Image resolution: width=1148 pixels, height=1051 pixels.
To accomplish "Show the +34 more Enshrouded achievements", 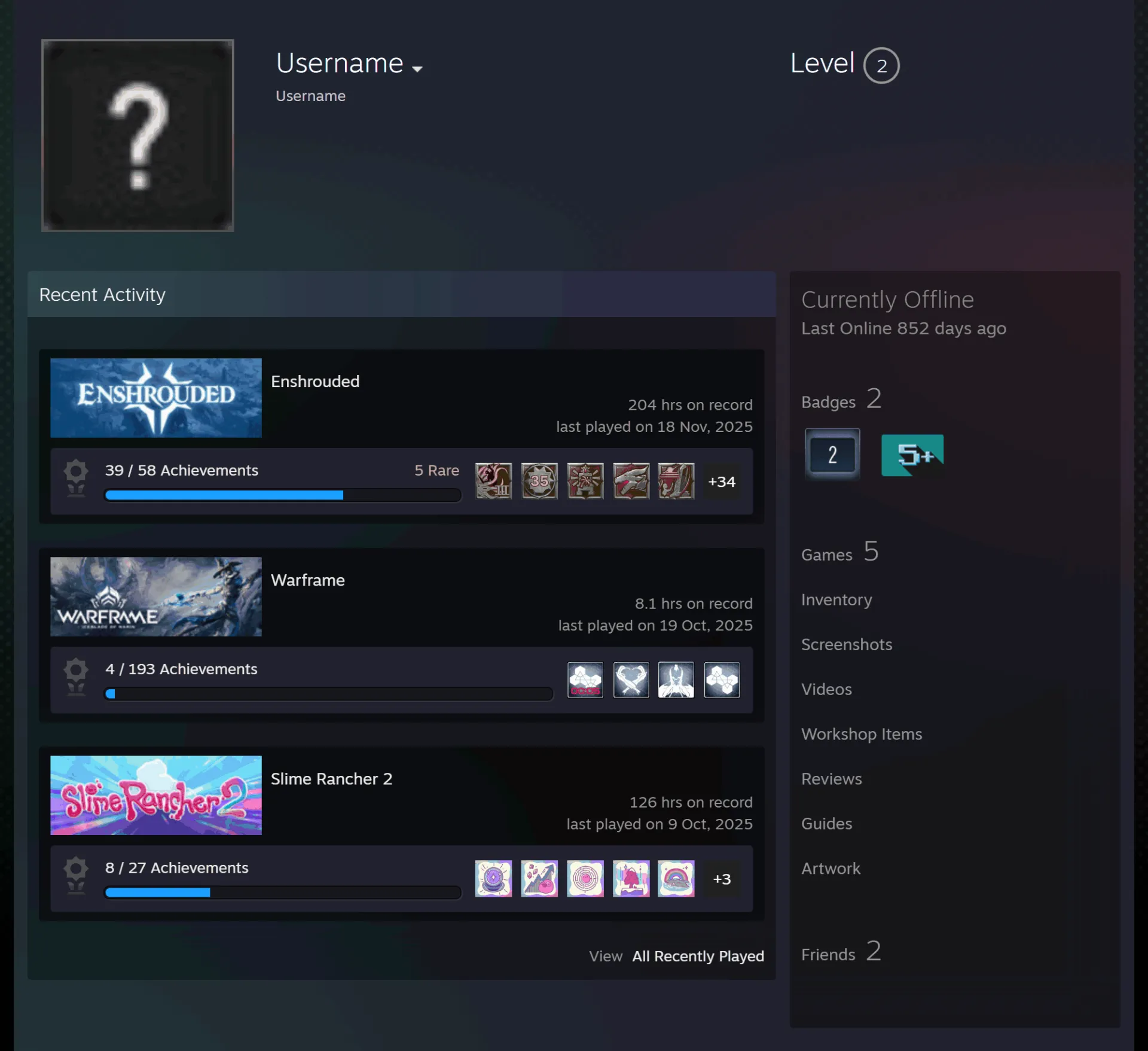I will 722,482.
